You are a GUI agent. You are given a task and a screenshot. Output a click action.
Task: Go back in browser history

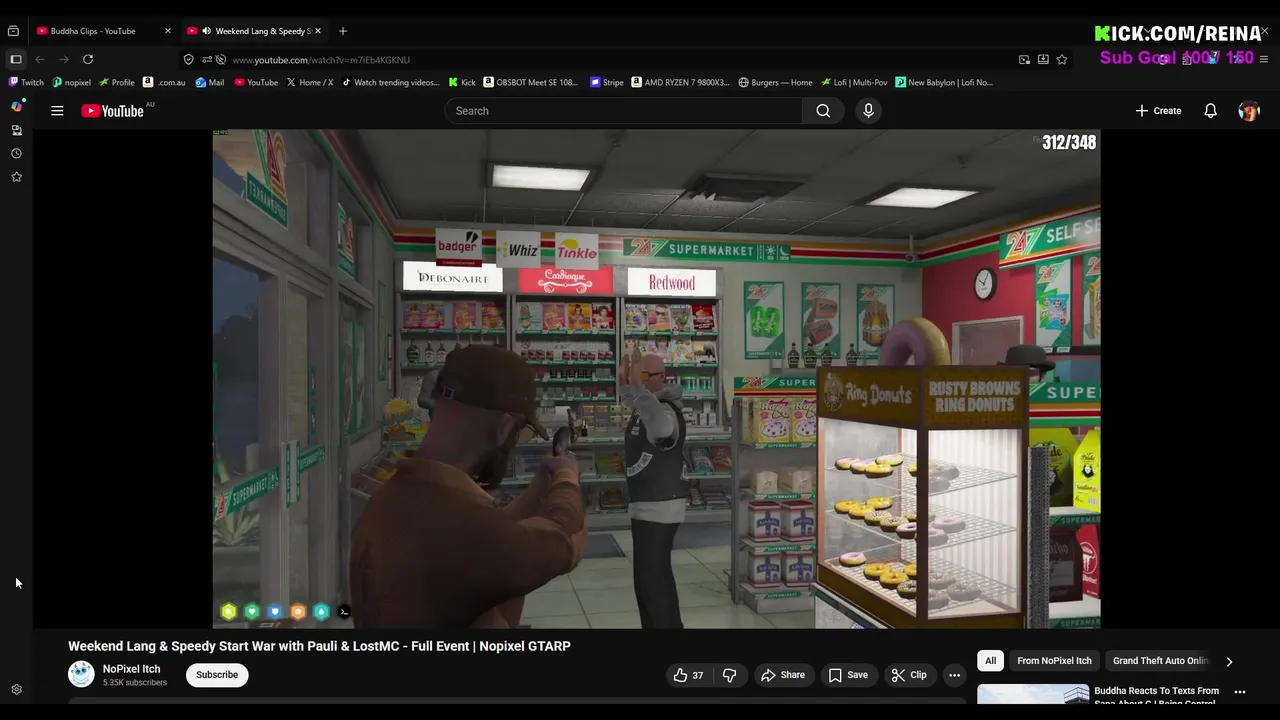(x=40, y=60)
